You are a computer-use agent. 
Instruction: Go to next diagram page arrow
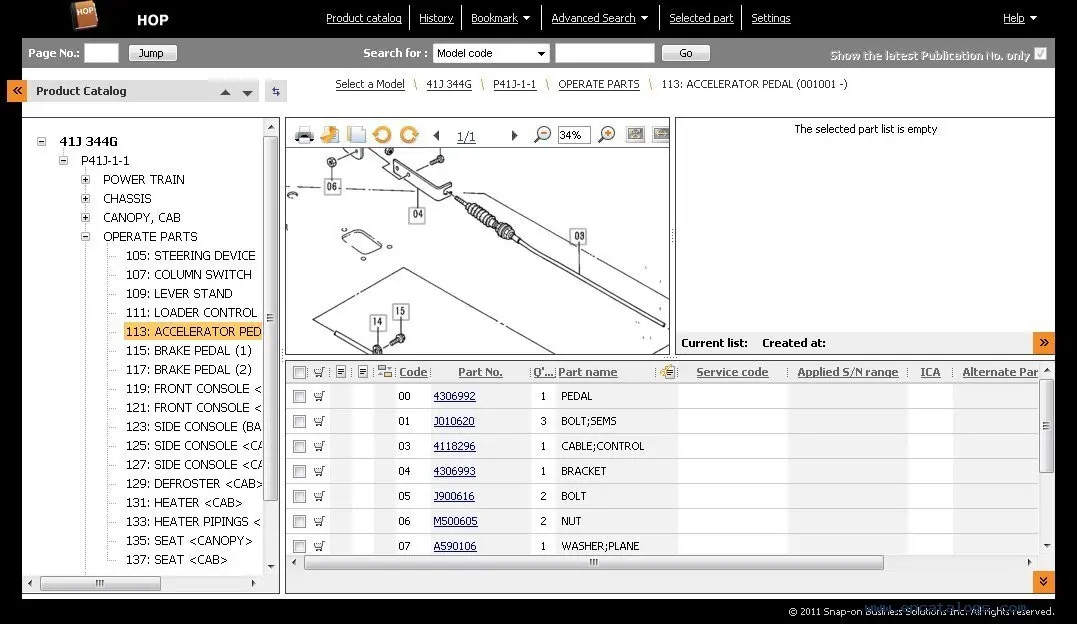[514, 136]
